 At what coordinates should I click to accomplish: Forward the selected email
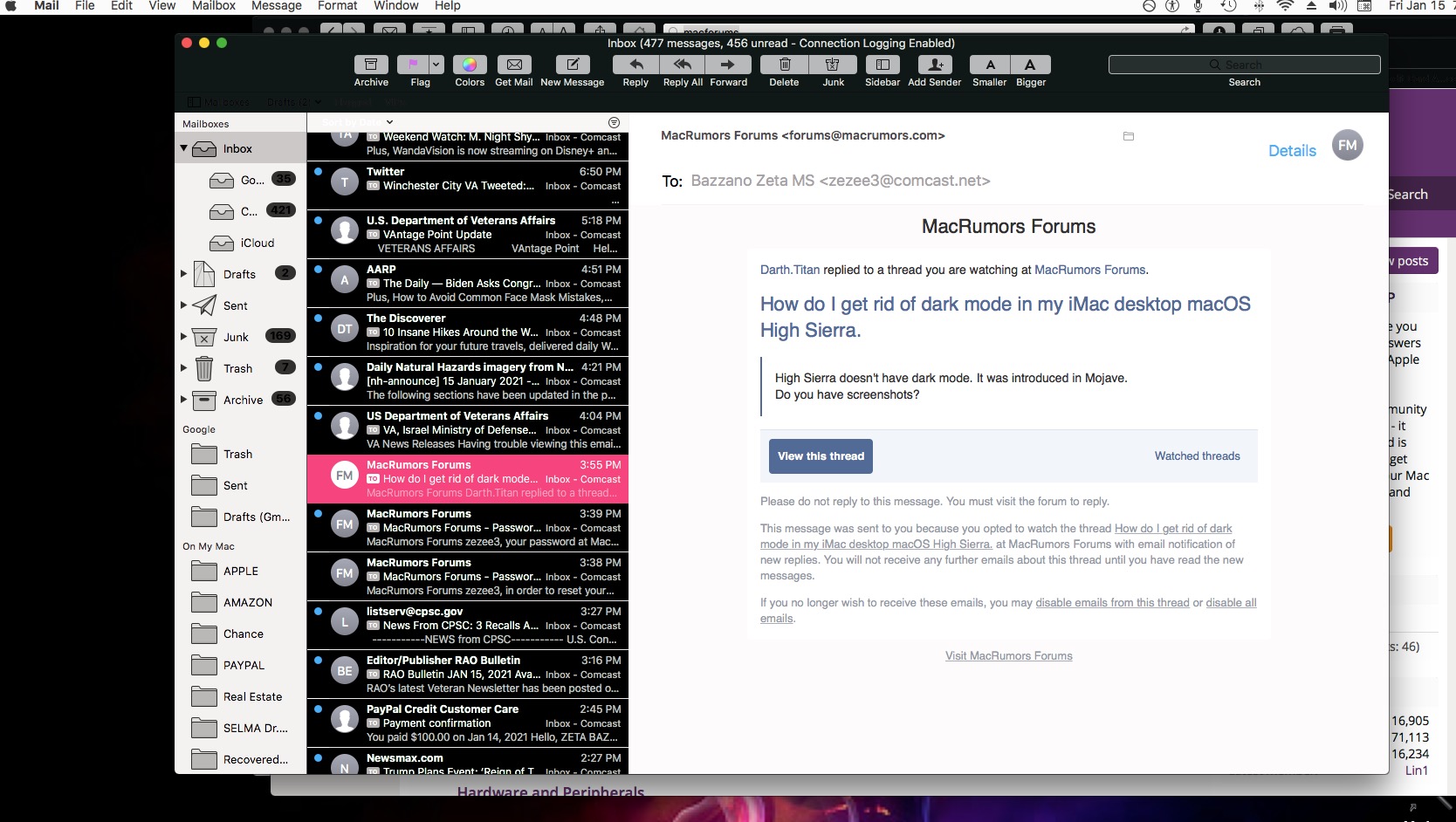(728, 65)
